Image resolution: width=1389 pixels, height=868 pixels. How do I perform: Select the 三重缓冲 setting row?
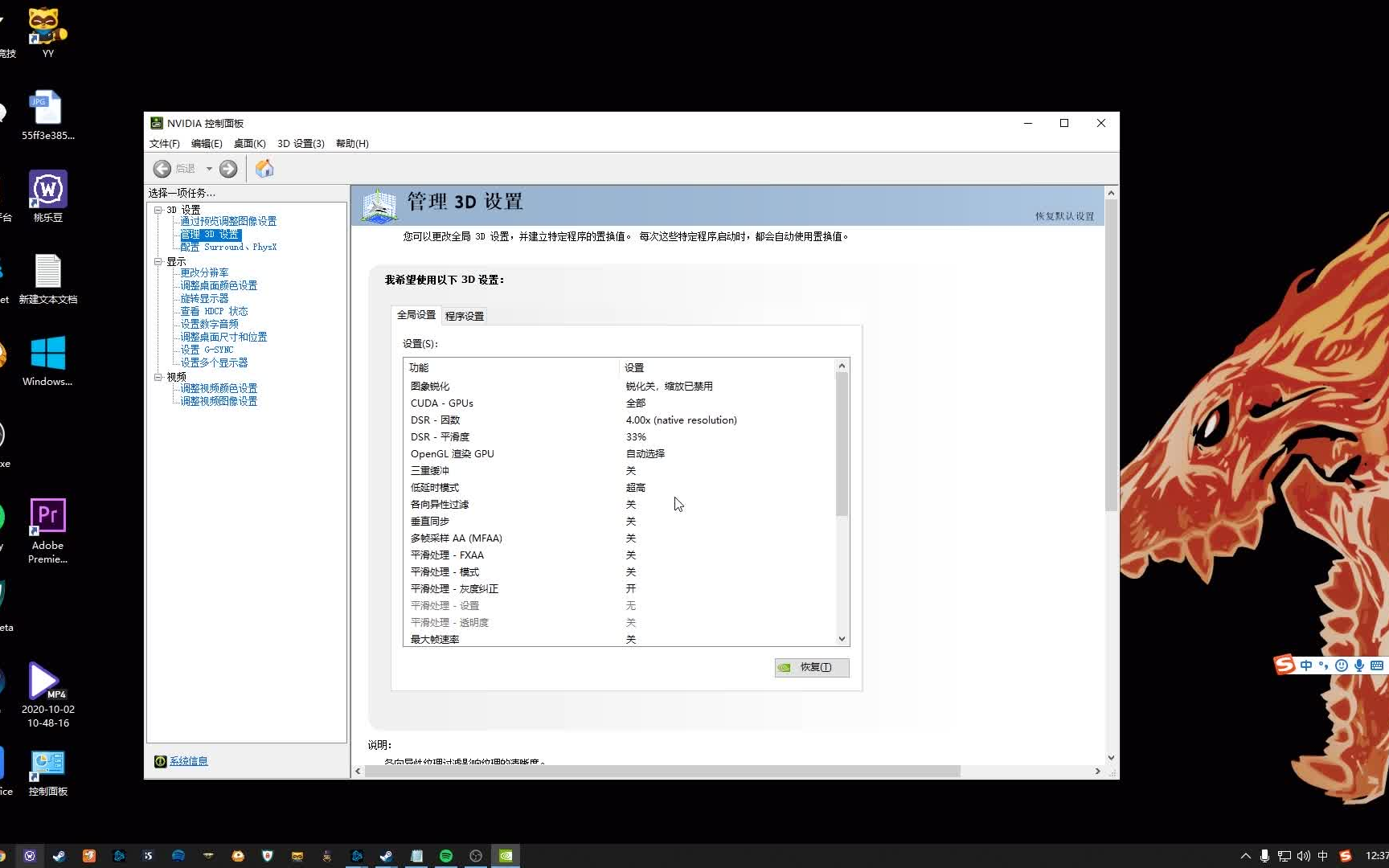click(619, 471)
